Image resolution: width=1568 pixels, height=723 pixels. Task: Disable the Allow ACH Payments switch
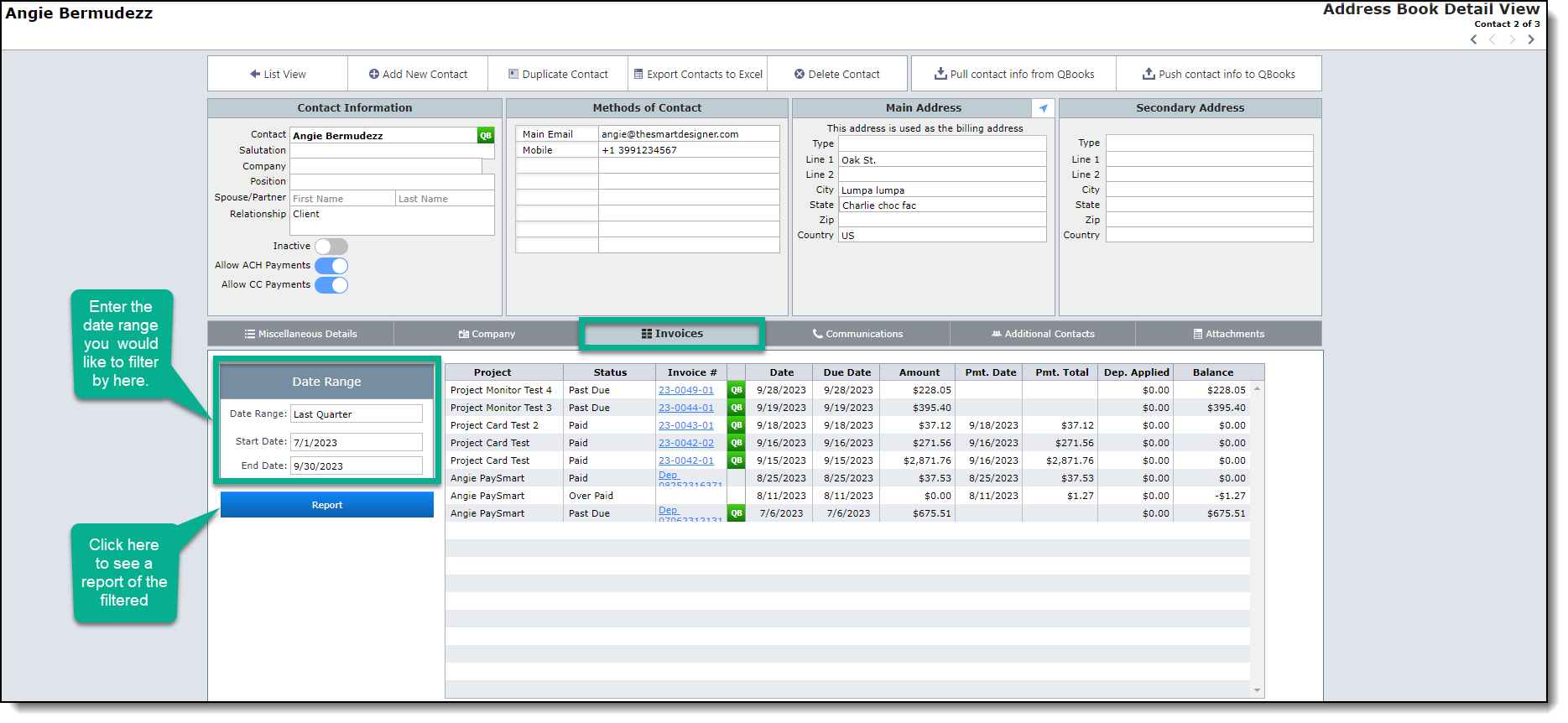(331, 266)
